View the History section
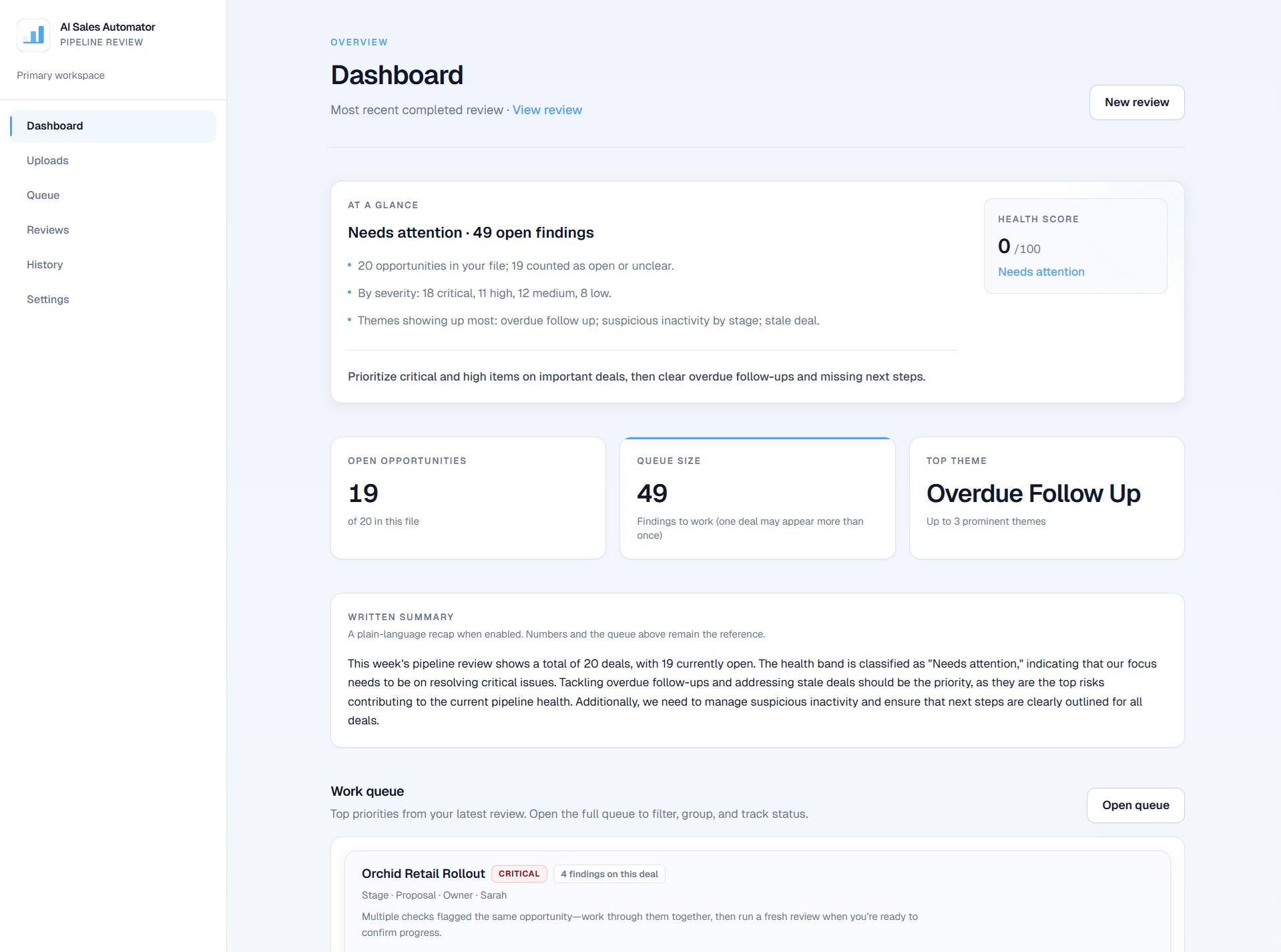This screenshot has width=1281, height=952. pos(45,264)
